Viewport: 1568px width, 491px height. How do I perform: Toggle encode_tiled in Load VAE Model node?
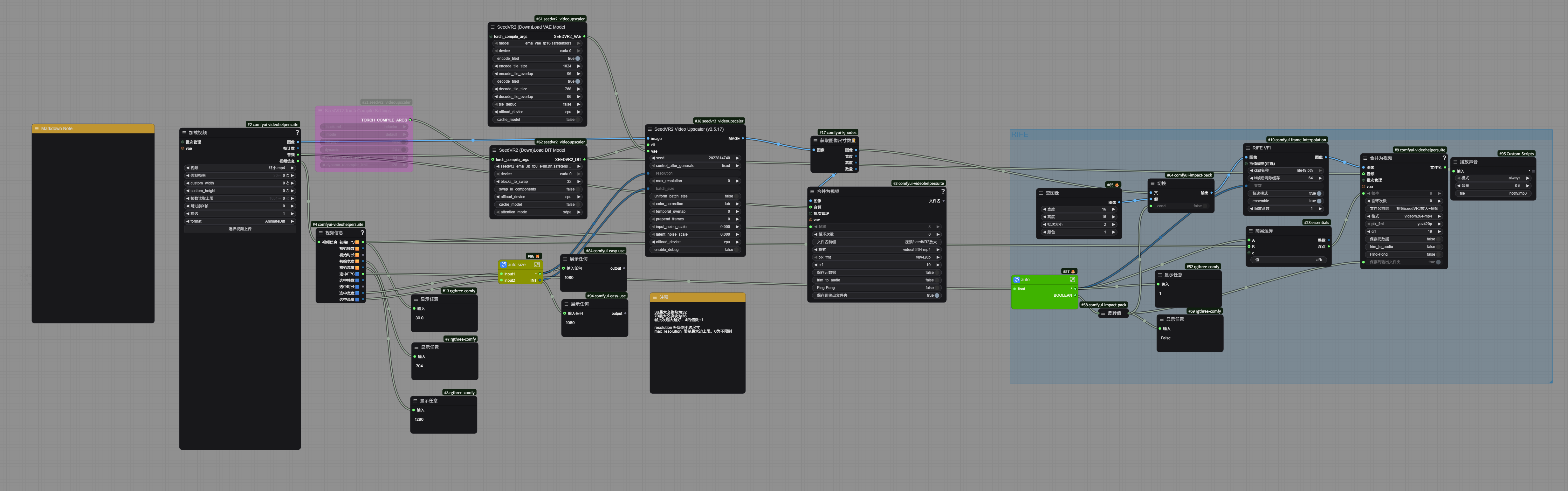[x=577, y=59]
